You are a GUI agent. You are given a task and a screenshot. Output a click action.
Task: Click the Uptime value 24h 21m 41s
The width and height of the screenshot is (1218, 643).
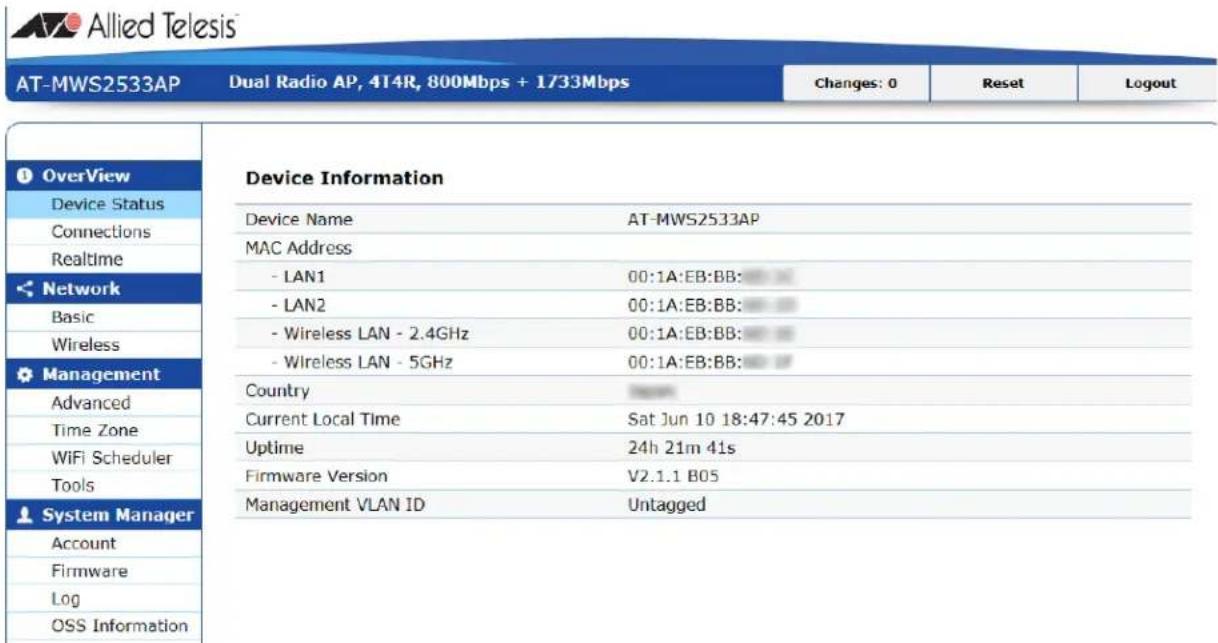pyautogui.click(x=681, y=448)
